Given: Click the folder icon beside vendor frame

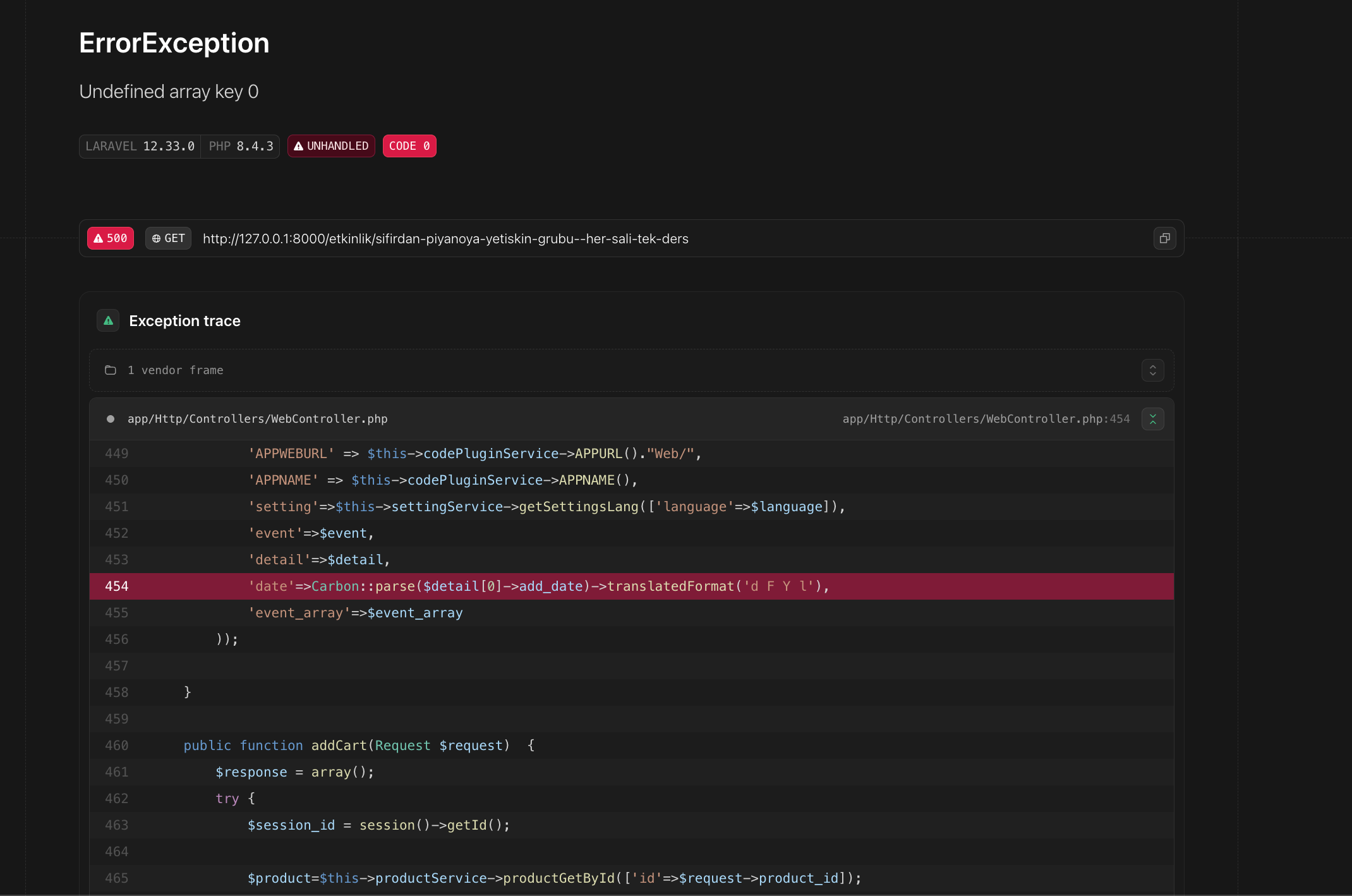Looking at the screenshot, I should point(111,370).
